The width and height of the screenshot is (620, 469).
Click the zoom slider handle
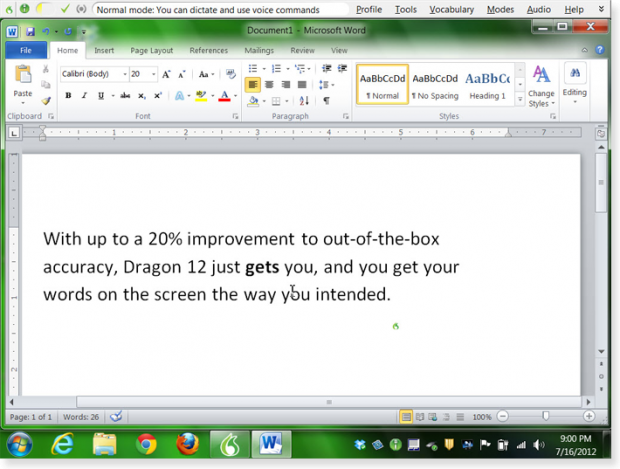click(x=546, y=416)
